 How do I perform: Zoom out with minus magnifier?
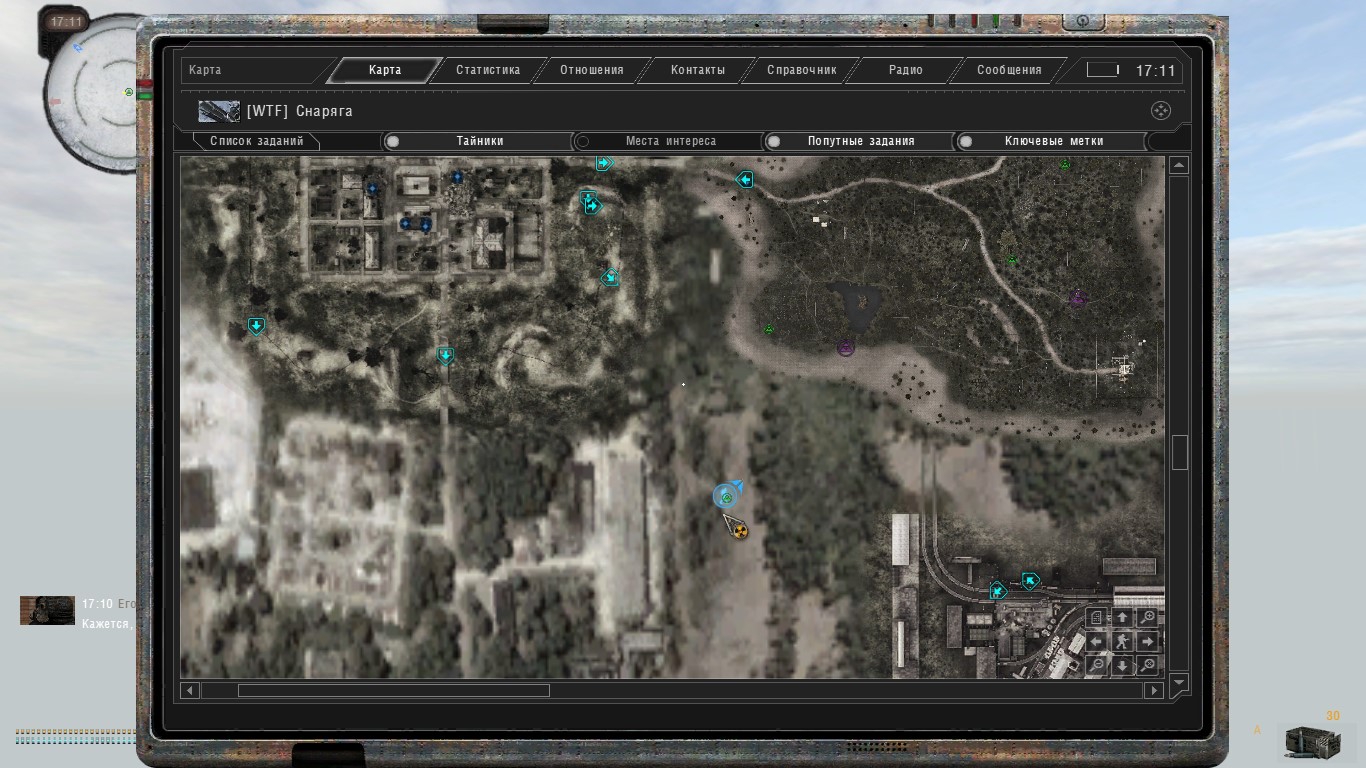(x=1097, y=665)
